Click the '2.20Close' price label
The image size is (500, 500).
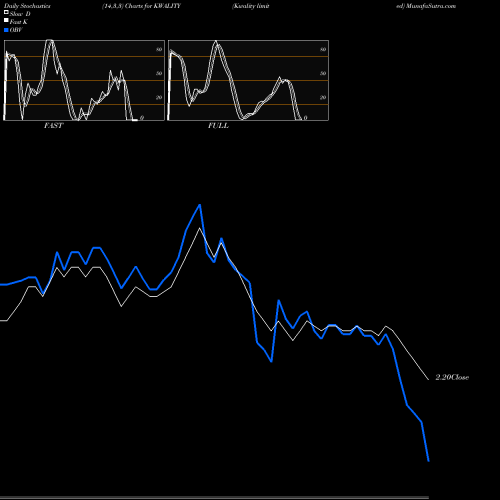click(x=452, y=377)
